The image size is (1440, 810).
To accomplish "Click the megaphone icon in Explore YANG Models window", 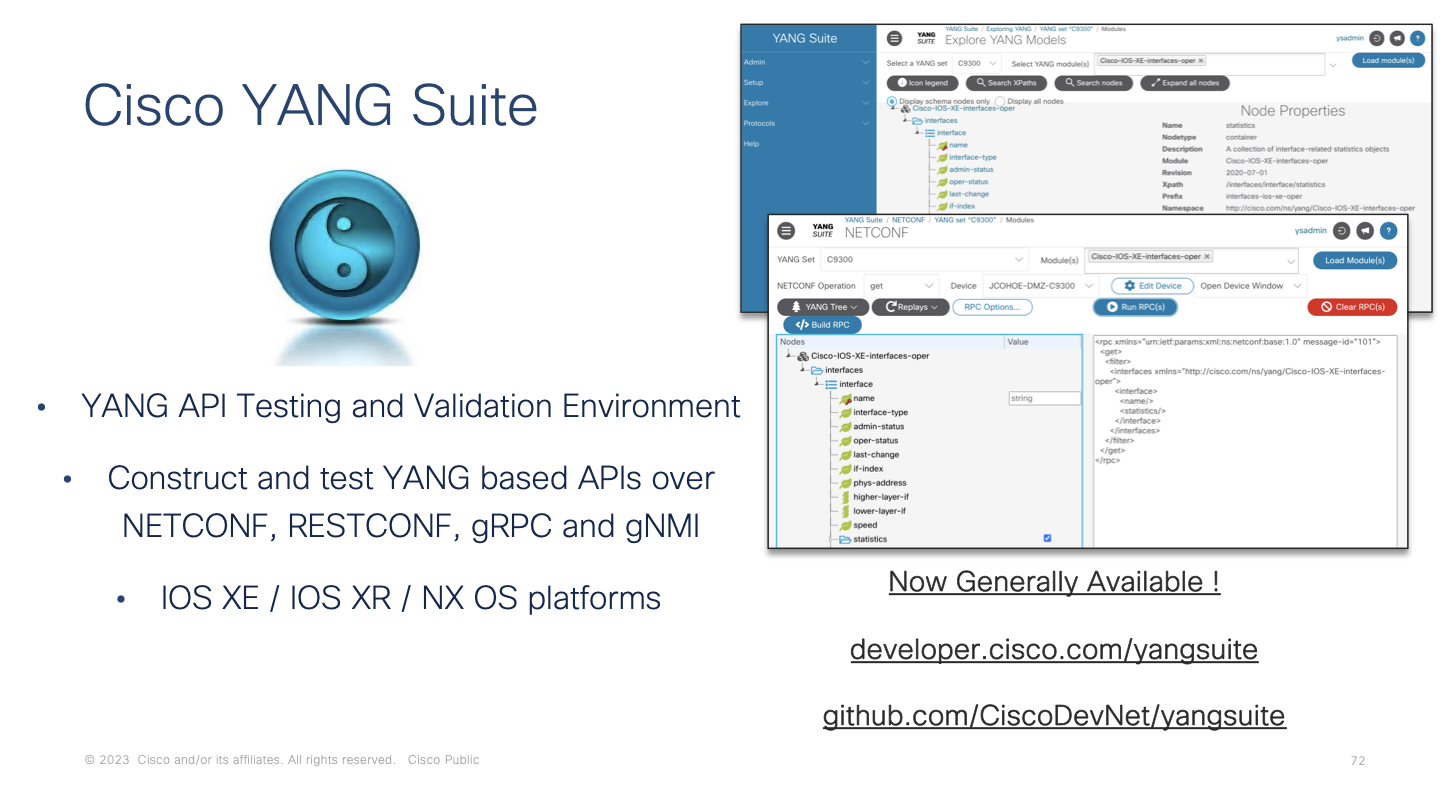I will 1397,39.
